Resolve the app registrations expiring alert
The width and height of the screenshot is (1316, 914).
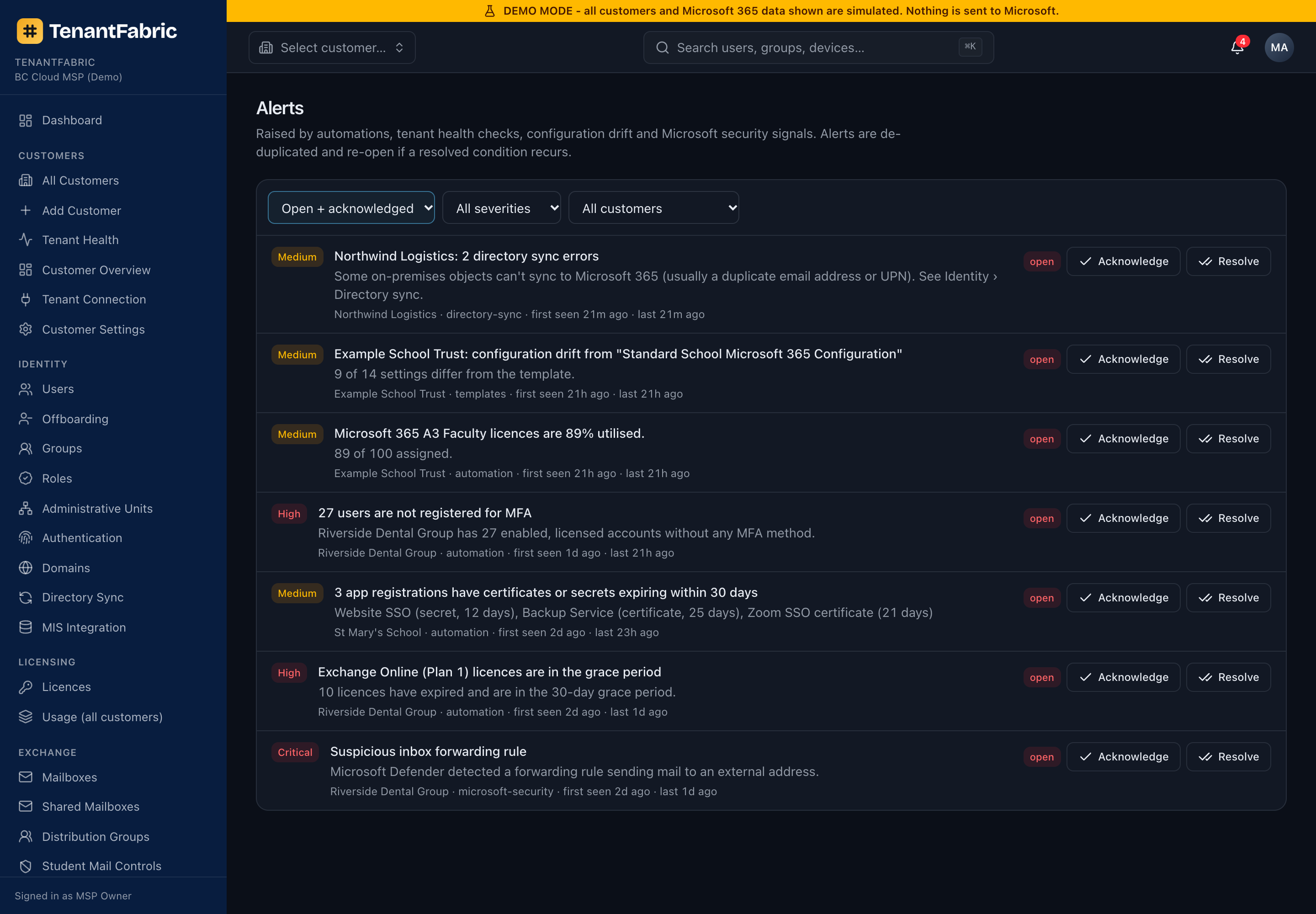(1228, 598)
